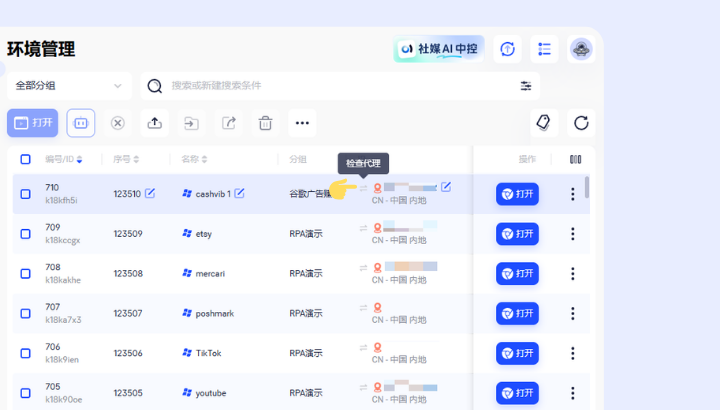Open more options for row 709
The image size is (720, 410).
pos(573,234)
